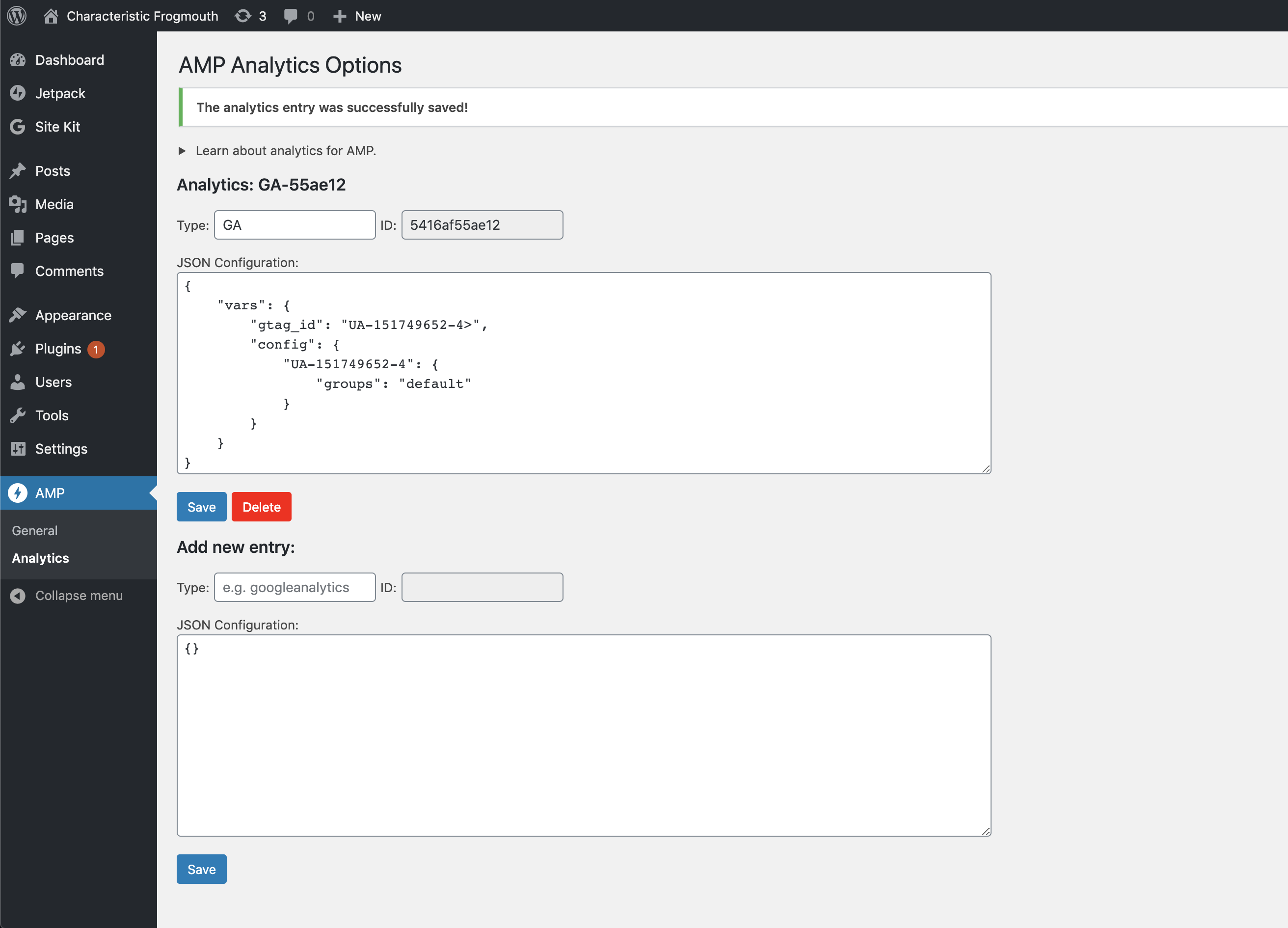Click the Analytics: GA-55ae12 heading
1288x928 pixels.
point(261,185)
